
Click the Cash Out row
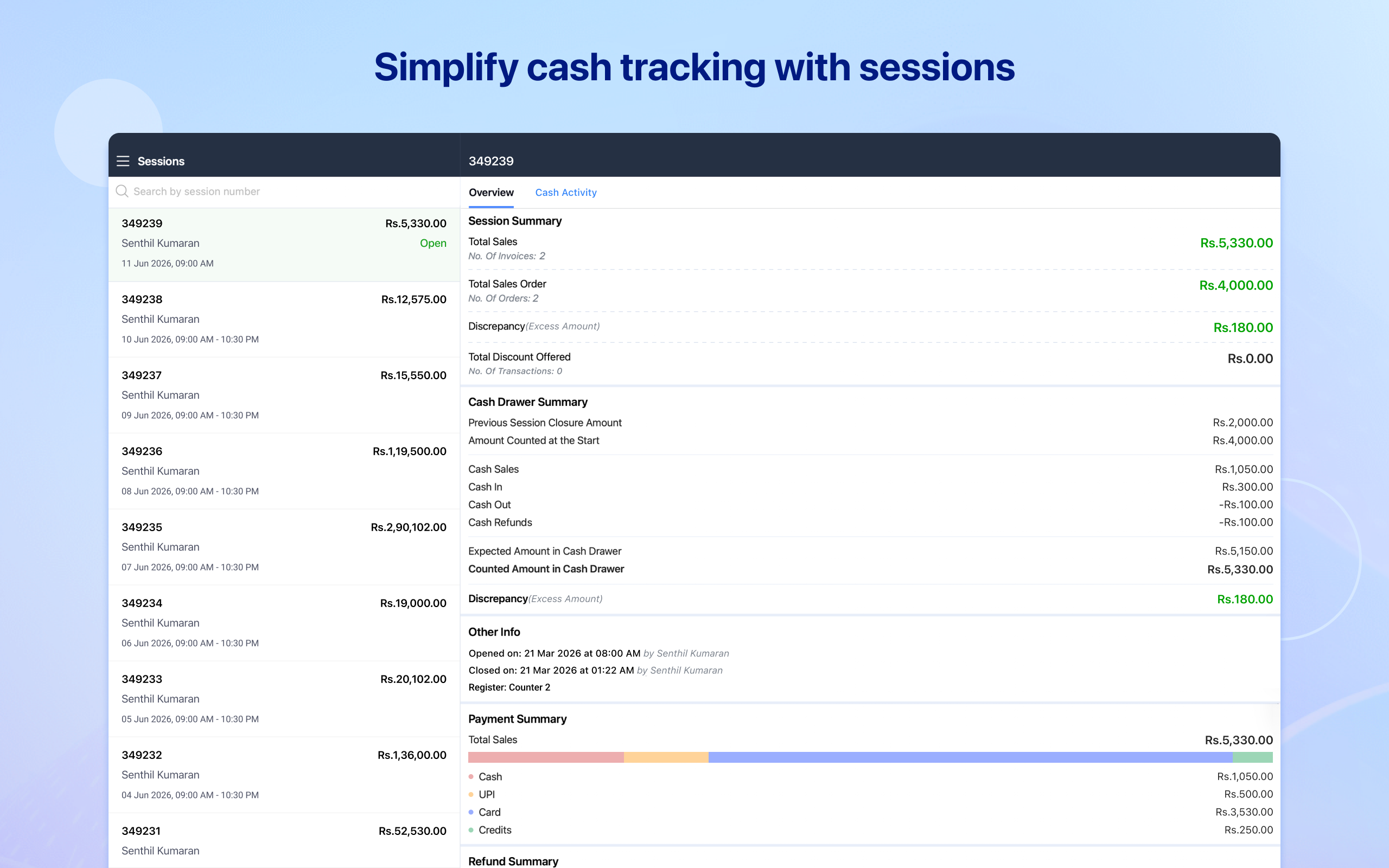pos(870,505)
